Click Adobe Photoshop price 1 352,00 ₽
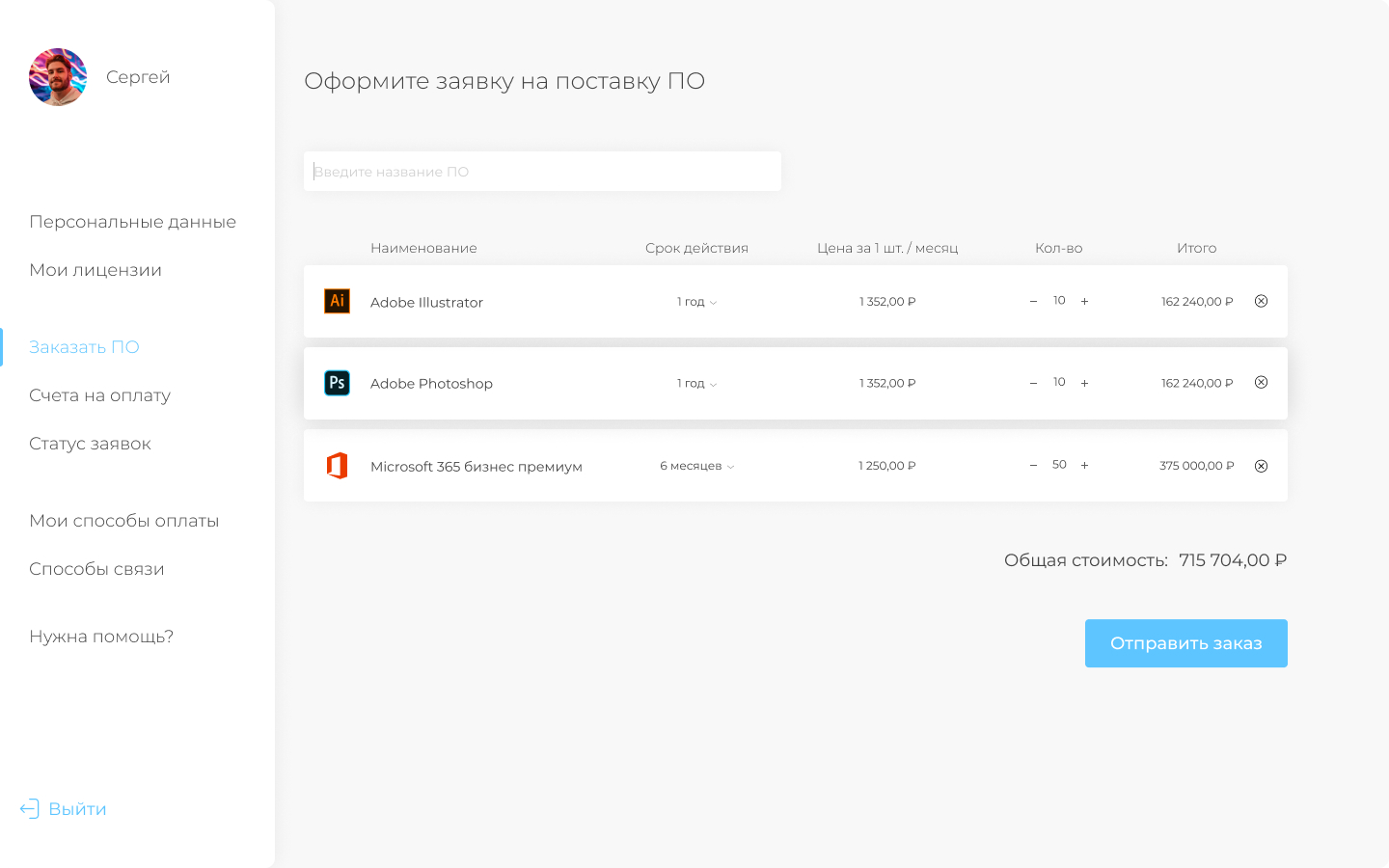This screenshot has width=1389, height=868. [x=887, y=383]
